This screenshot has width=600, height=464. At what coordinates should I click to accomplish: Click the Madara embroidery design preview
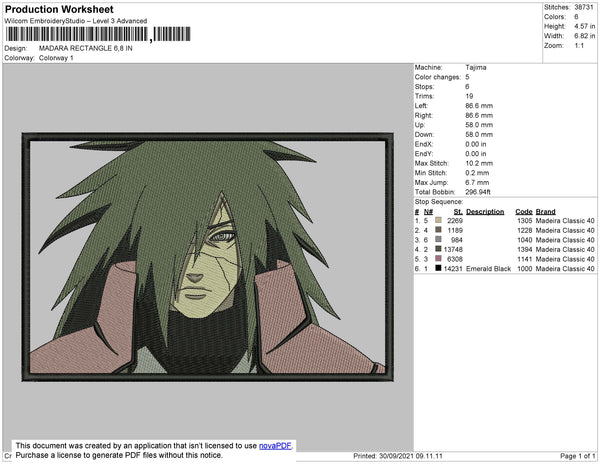coord(207,257)
